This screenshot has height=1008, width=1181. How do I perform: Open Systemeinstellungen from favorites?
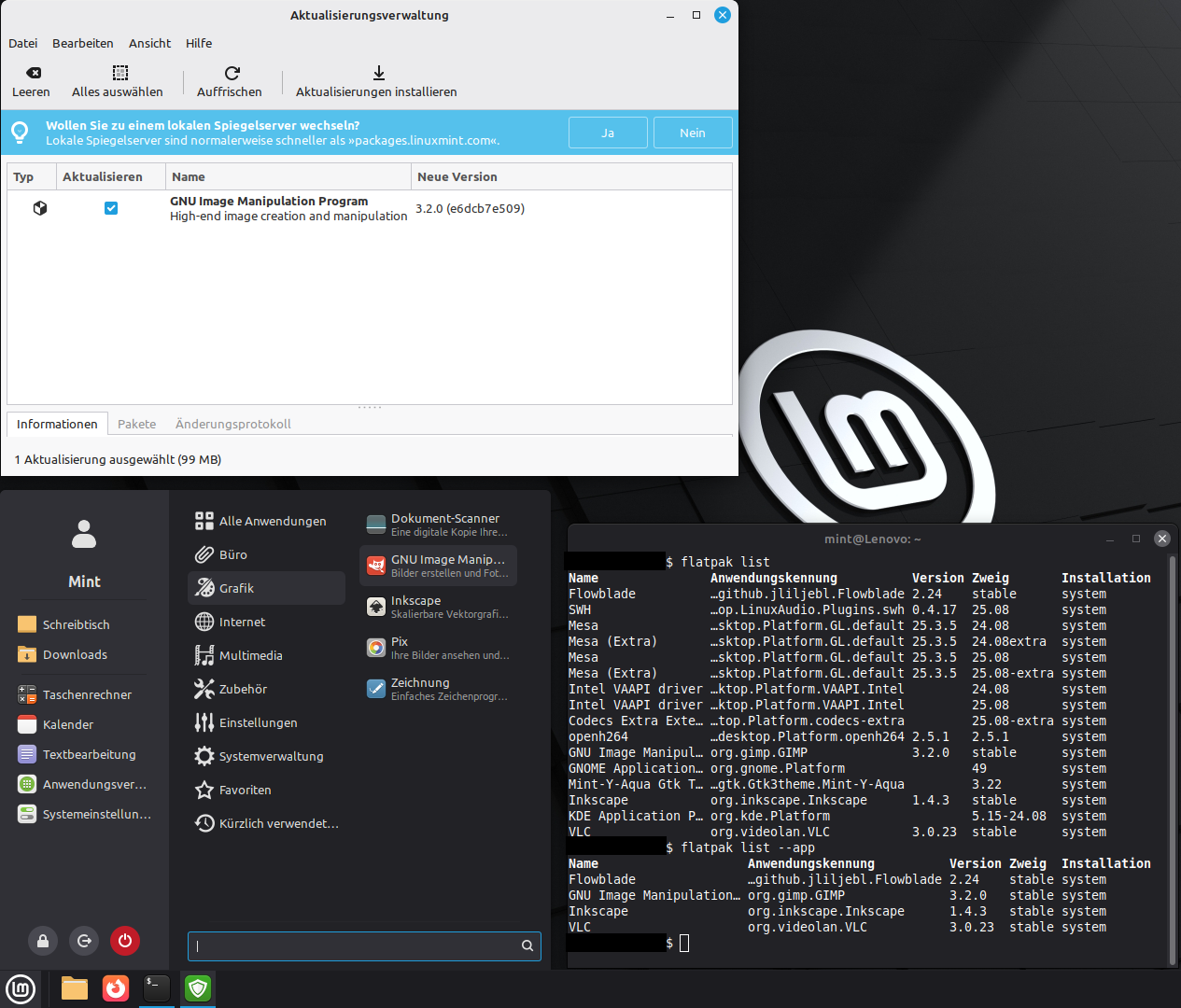[84, 814]
